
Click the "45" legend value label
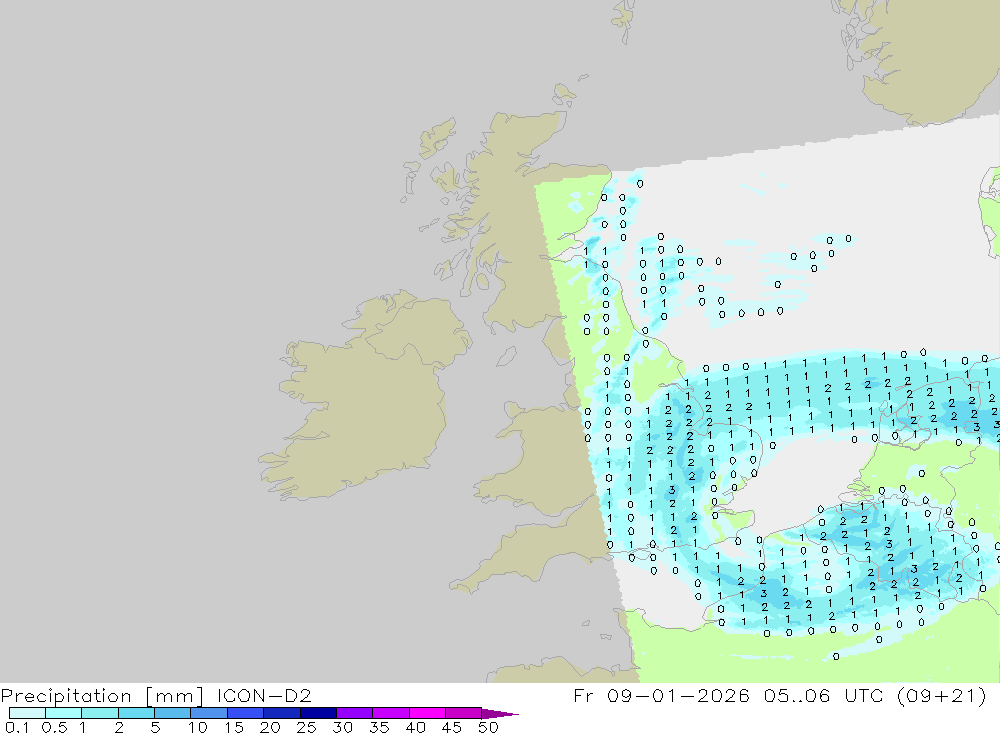tap(452, 727)
